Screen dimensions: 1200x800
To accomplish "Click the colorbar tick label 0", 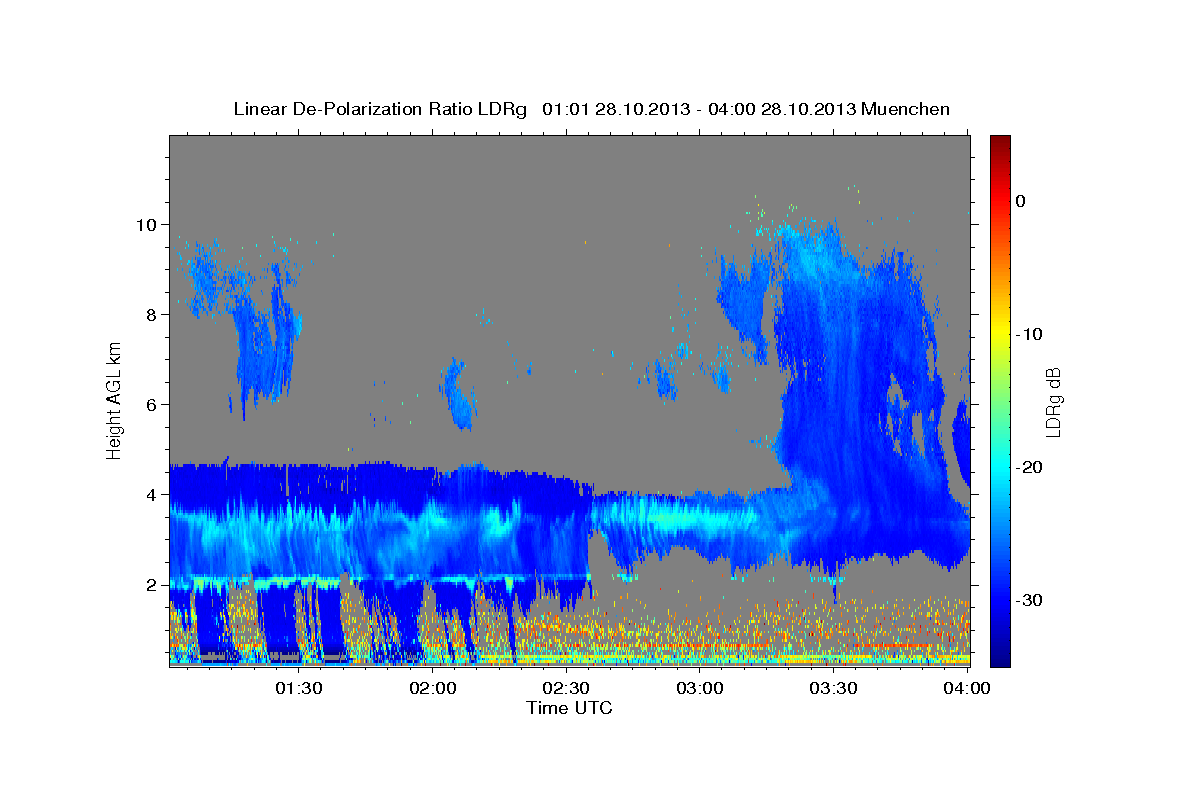I will [x=1021, y=201].
